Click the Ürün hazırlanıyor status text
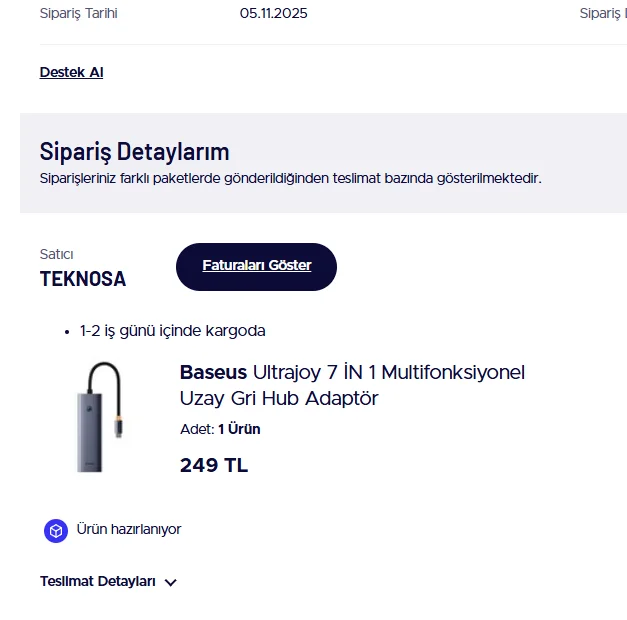Viewport: 627px width, 620px height. (x=129, y=529)
